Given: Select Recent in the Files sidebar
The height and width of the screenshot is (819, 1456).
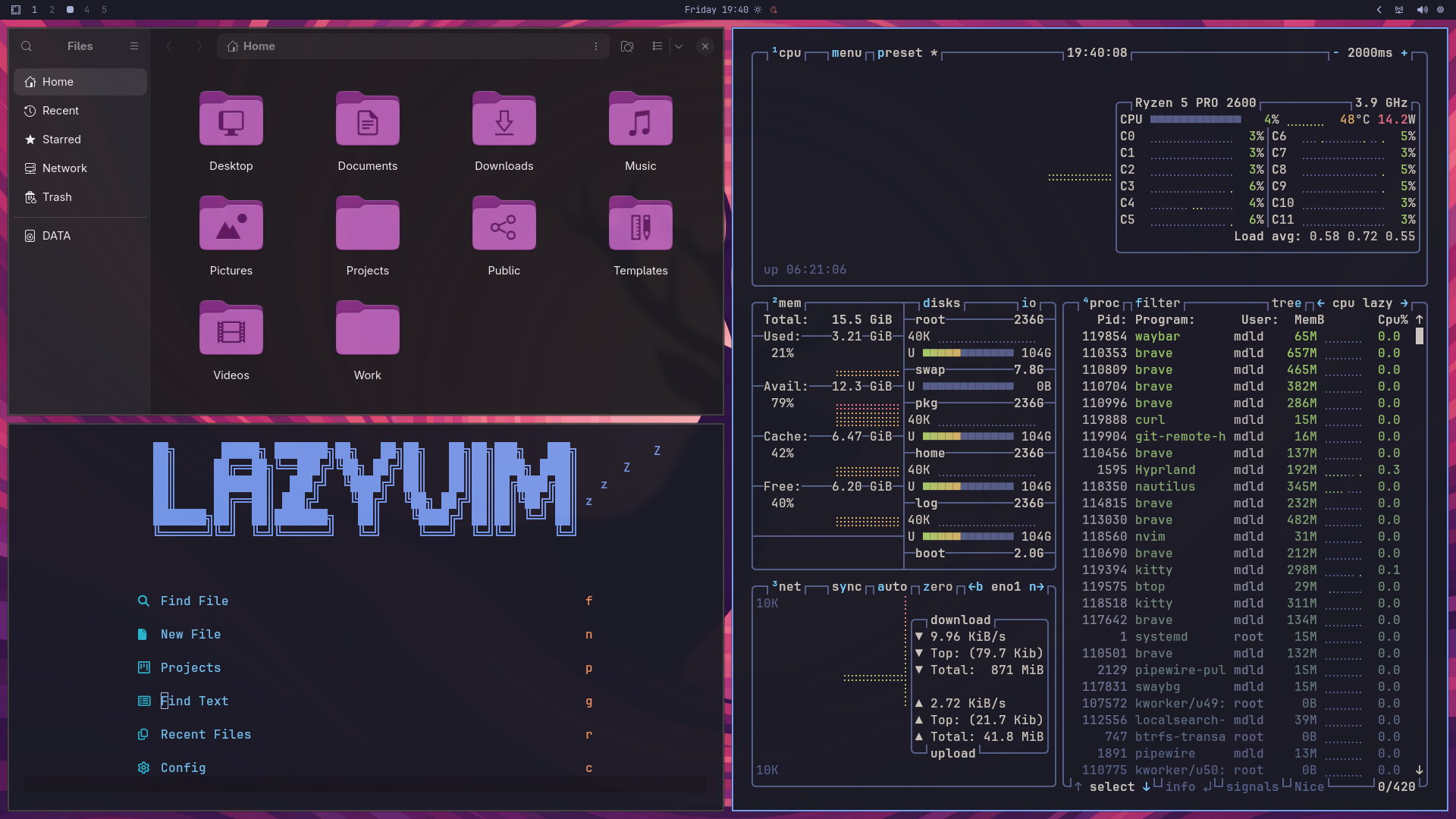Looking at the screenshot, I should (x=80, y=111).
